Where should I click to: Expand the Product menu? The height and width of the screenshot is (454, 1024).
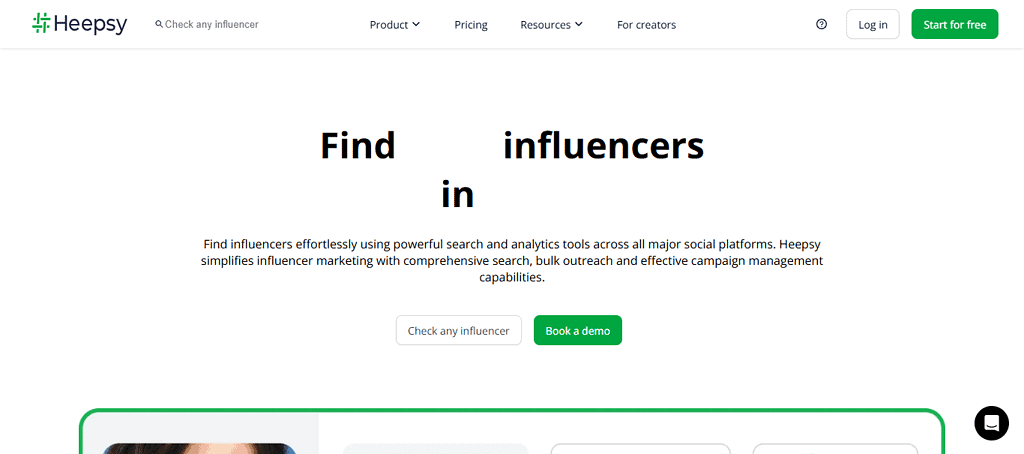pyautogui.click(x=394, y=24)
